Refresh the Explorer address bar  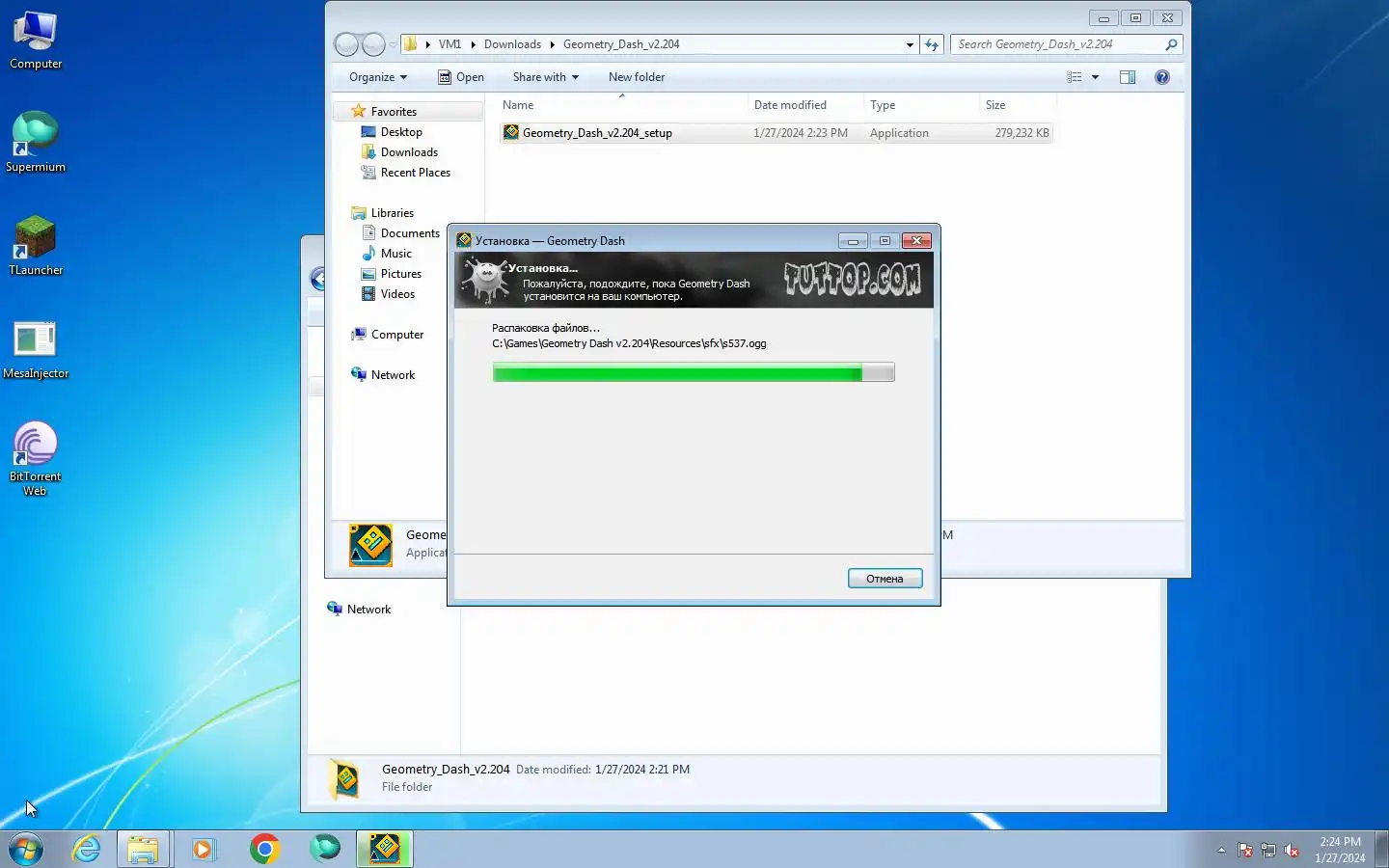(932, 44)
